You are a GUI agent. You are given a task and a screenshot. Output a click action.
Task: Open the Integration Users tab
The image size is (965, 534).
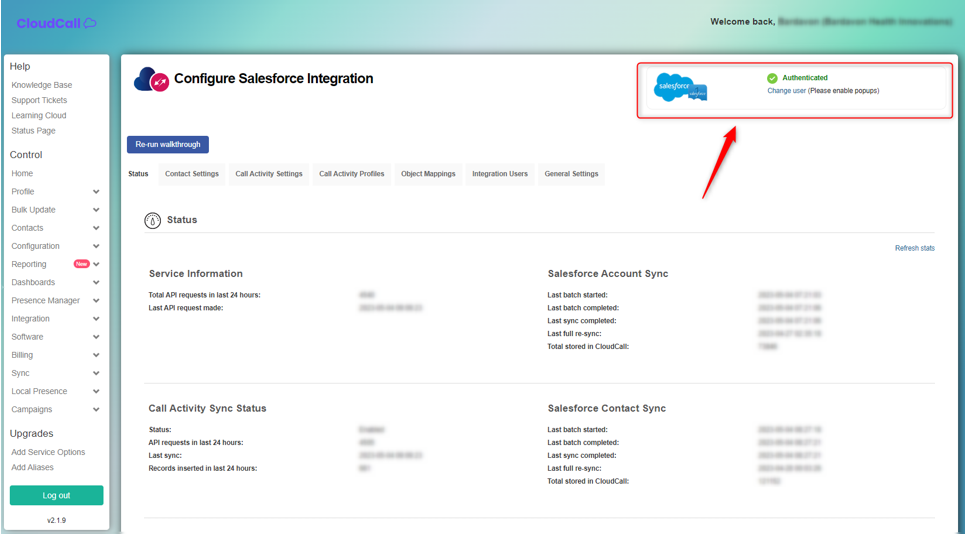pyautogui.click(x=500, y=174)
